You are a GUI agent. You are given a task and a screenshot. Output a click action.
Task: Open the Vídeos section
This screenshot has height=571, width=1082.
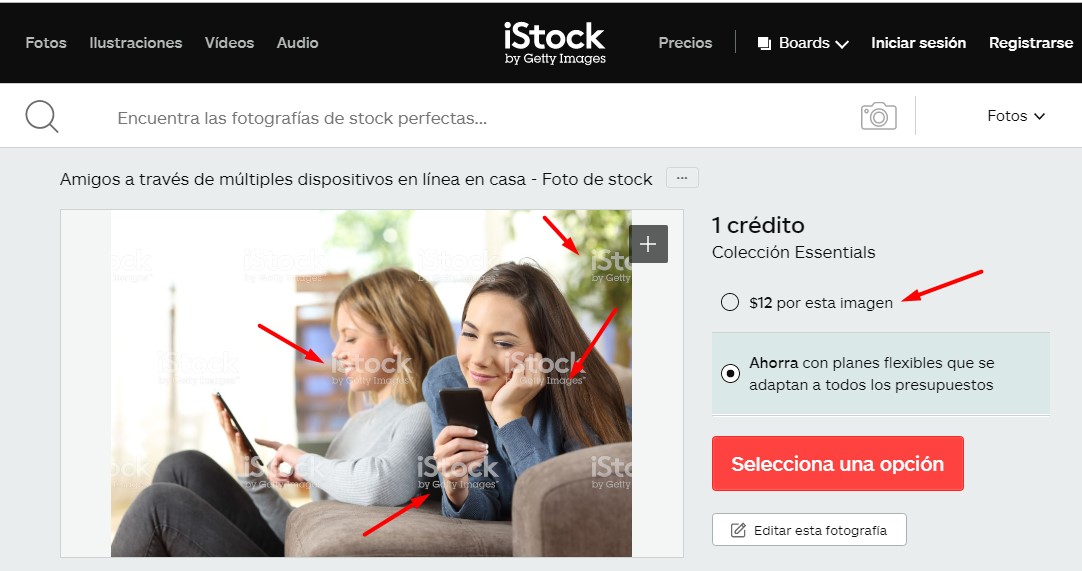pyautogui.click(x=229, y=43)
